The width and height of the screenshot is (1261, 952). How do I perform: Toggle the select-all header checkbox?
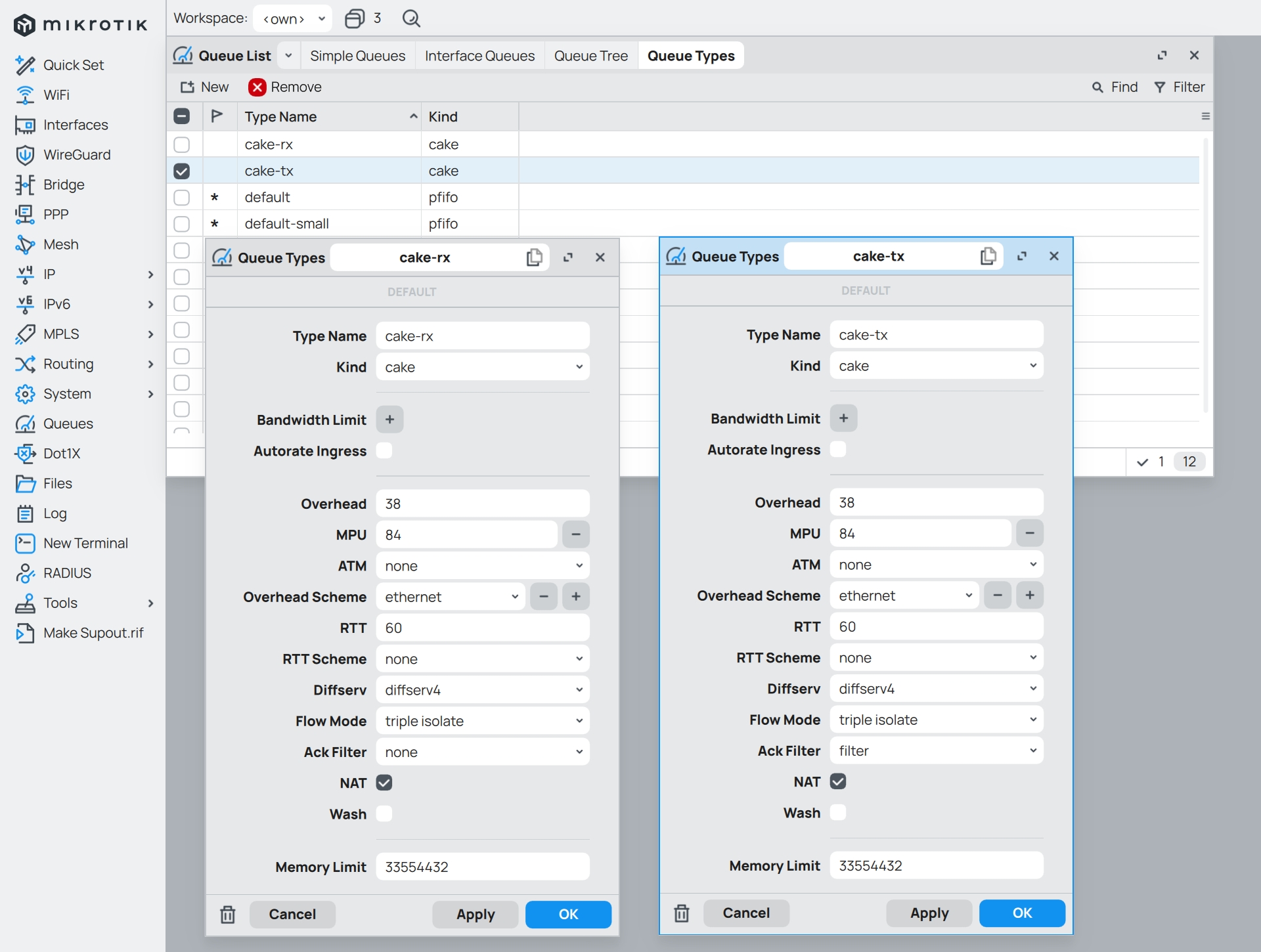click(182, 116)
